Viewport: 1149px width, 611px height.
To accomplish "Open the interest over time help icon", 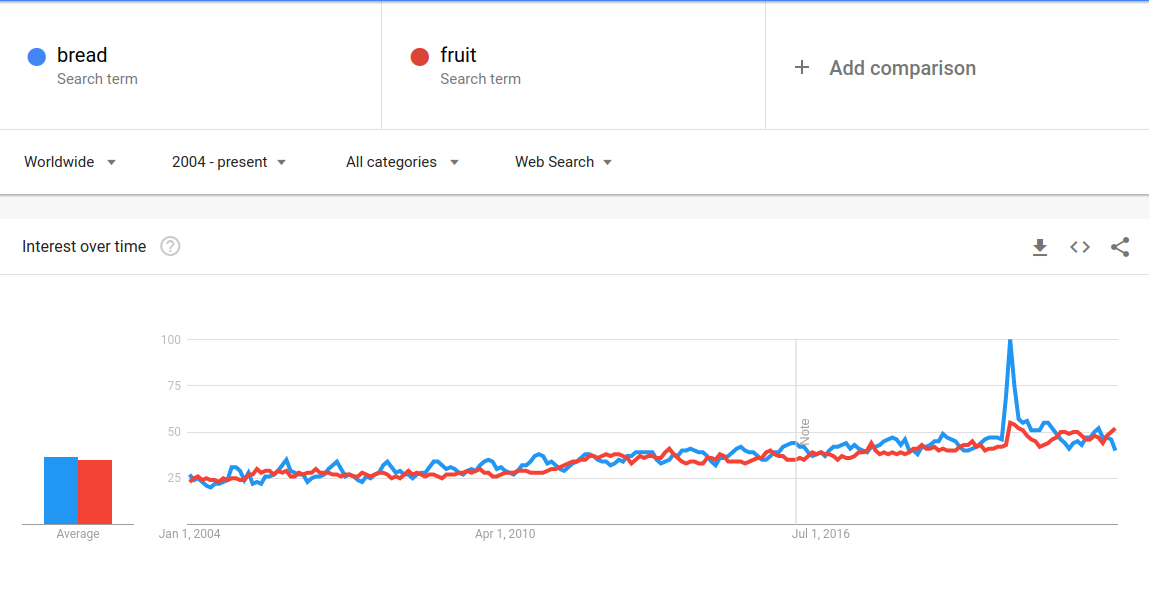I will pyautogui.click(x=170, y=246).
